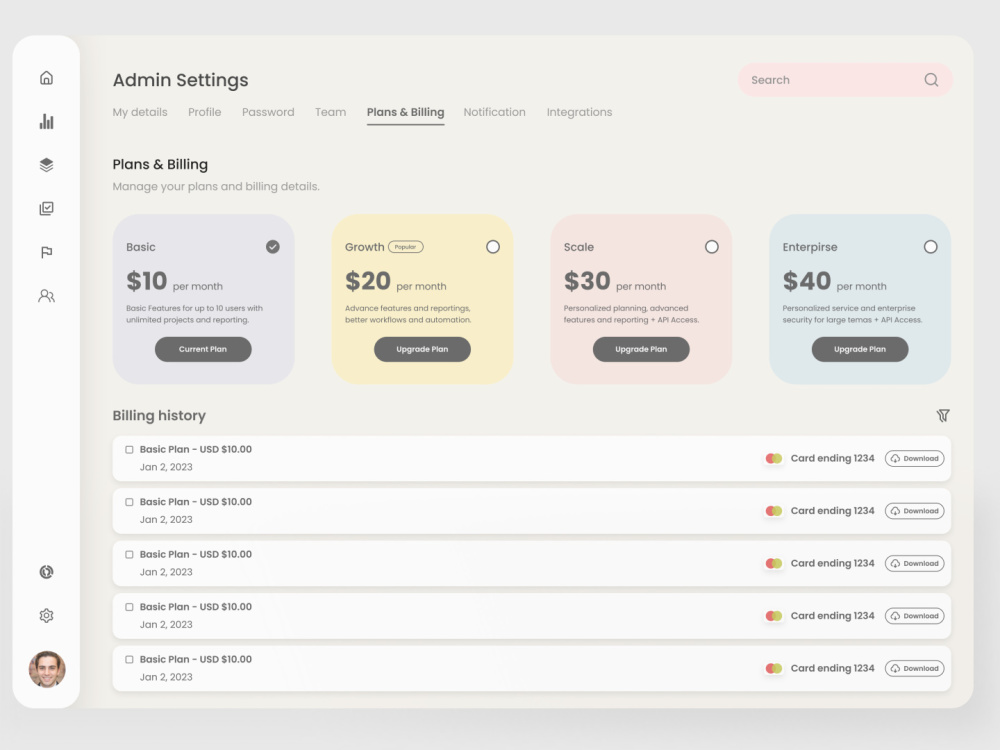1000x750 pixels.
Task: Check the first Basic Plan billing row checkbox
Action: click(x=129, y=449)
